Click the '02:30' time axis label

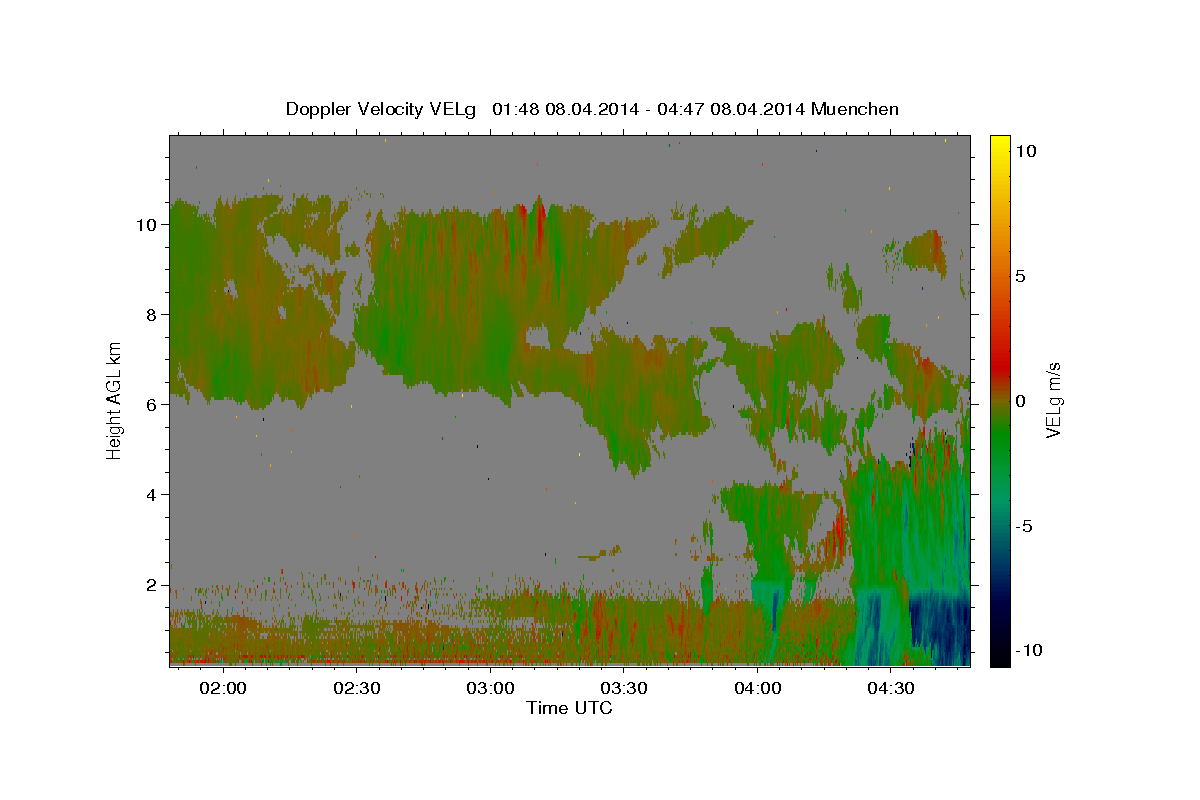(x=356, y=689)
